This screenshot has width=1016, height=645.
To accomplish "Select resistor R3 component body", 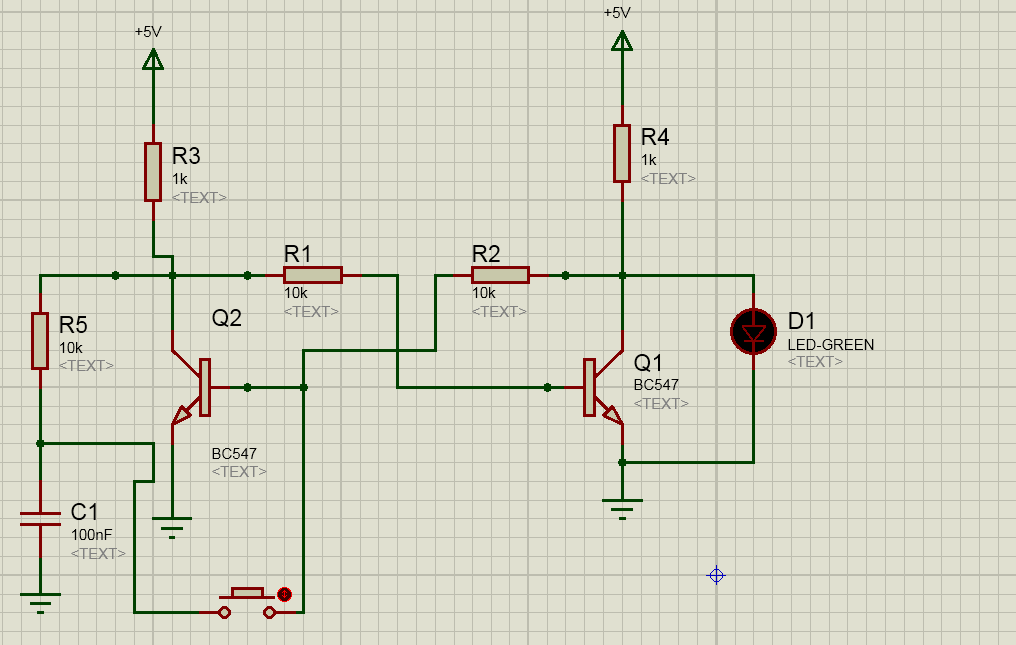I will pyautogui.click(x=153, y=172).
